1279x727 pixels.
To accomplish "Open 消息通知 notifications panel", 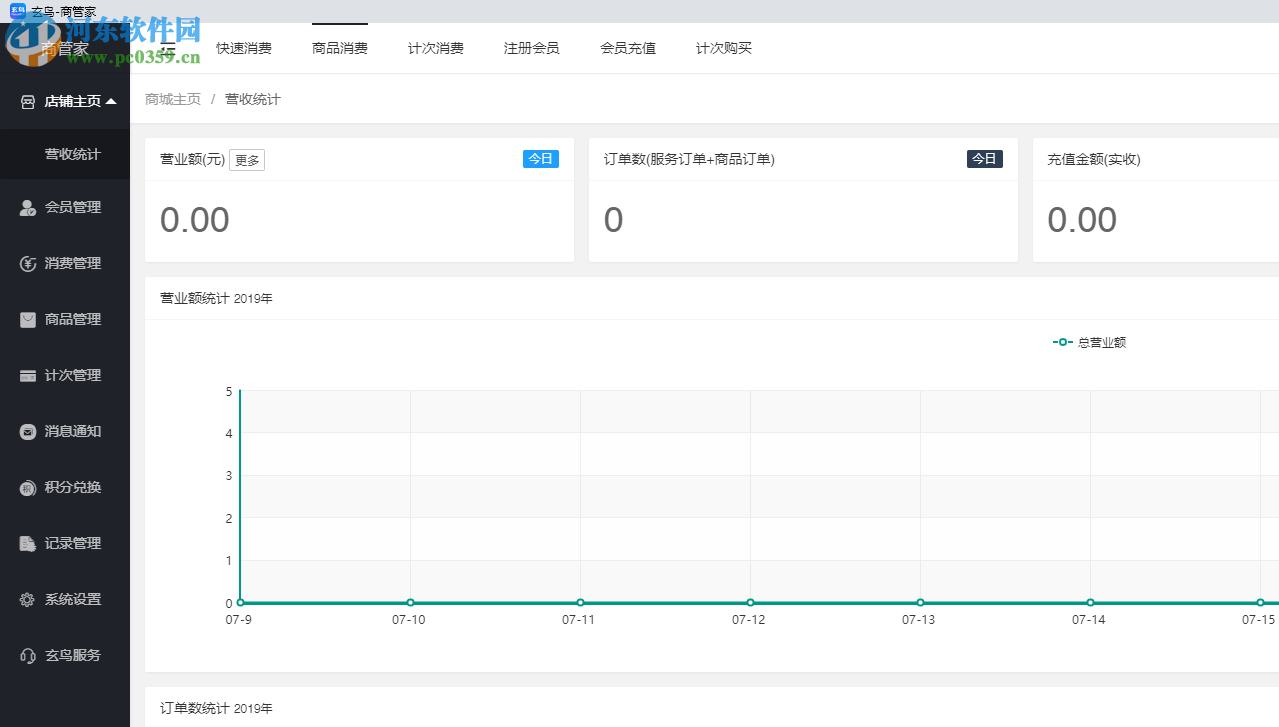I will tap(64, 431).
